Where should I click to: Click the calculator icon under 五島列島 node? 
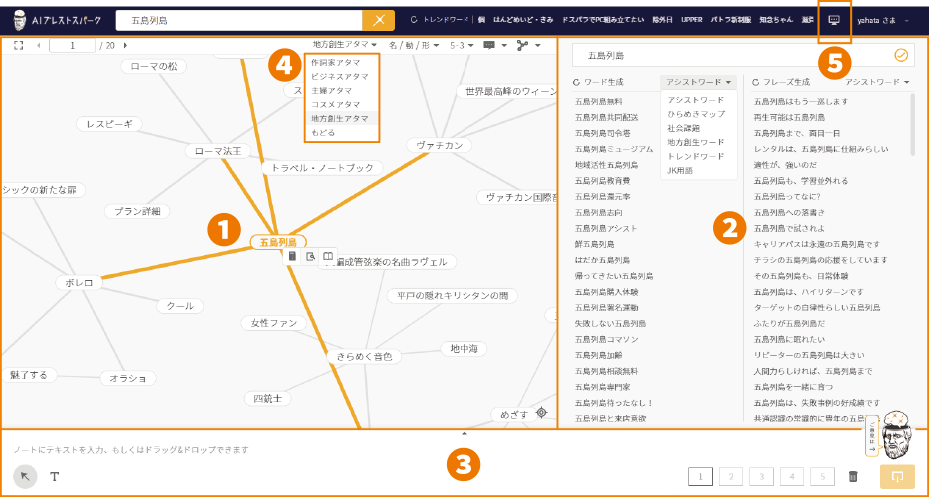[x=292, y=256]
